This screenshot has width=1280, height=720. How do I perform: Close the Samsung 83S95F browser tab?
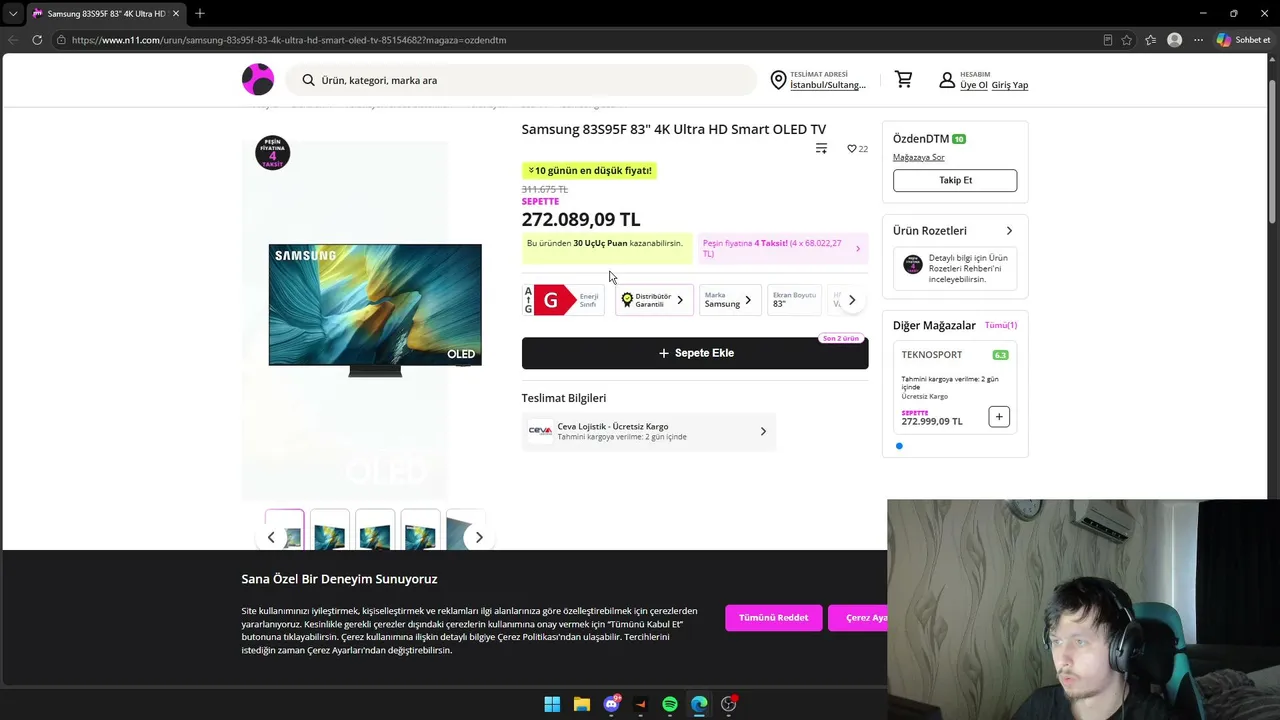point(176,14)
